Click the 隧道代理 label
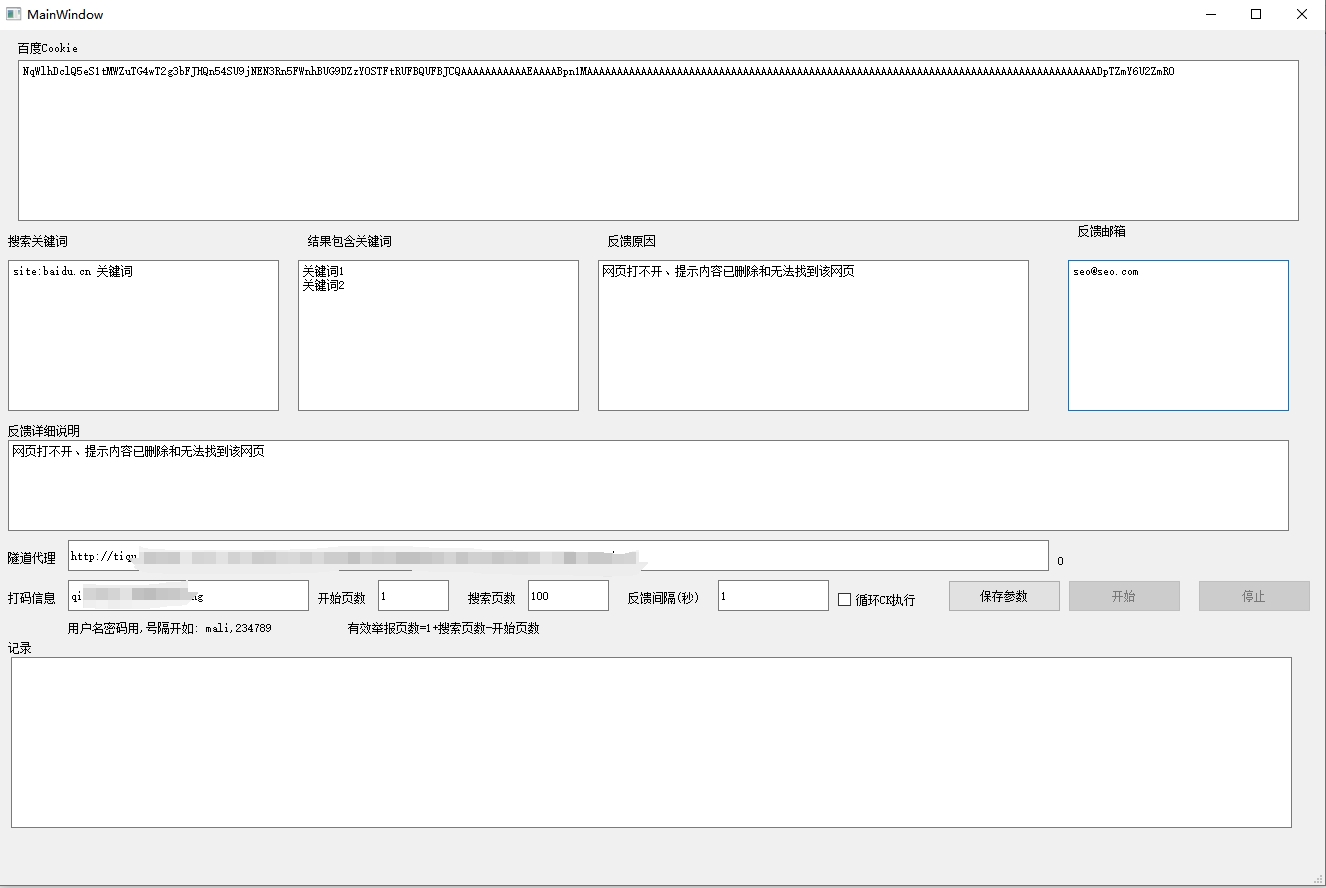Viewport: 1326px width, 888px height. coord(32,558)
